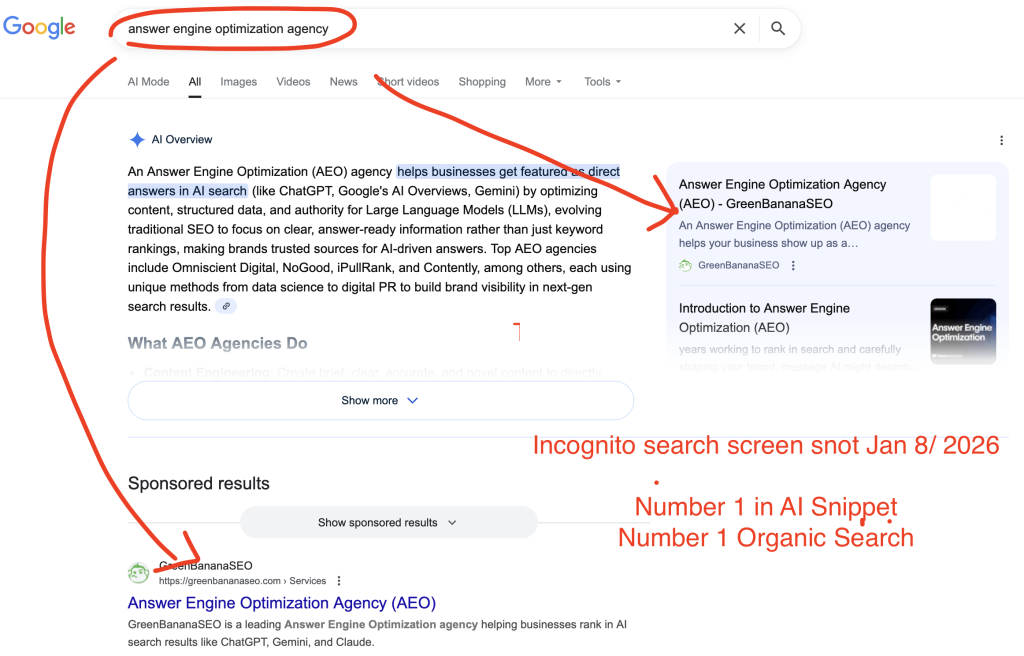Click the Answer Engine Optimization video thumbnail
1024x656 pixels.
click(963, 331)
